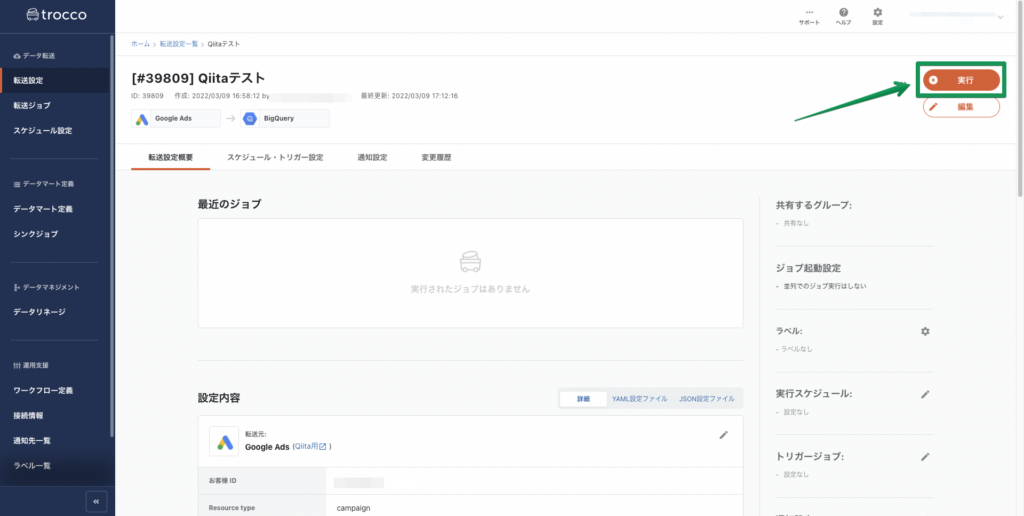The height and width of the screenshot is (516, 1024).
Task: Open the help question mark icon
Action: coord(843,15)
